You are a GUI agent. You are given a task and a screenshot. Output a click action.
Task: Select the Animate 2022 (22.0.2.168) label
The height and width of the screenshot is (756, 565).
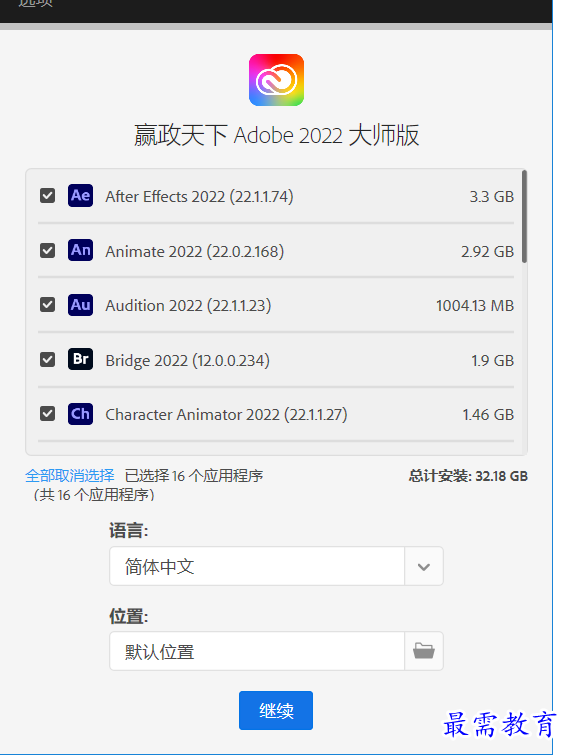pos(195,252)
